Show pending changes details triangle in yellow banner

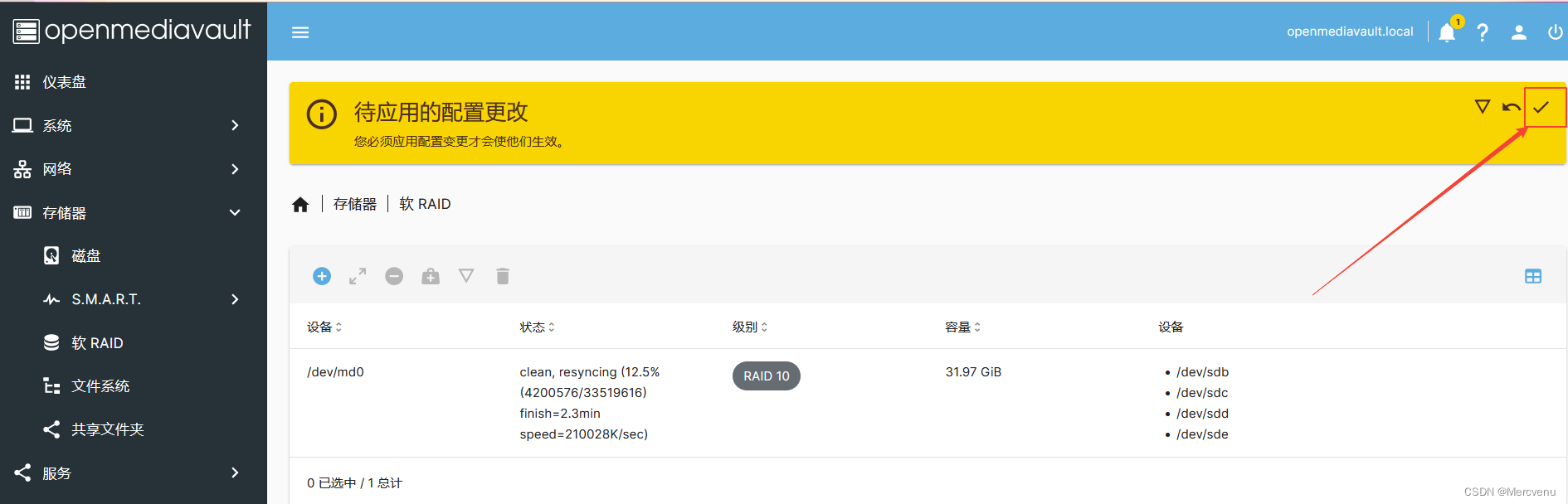tap(1483, 106)
